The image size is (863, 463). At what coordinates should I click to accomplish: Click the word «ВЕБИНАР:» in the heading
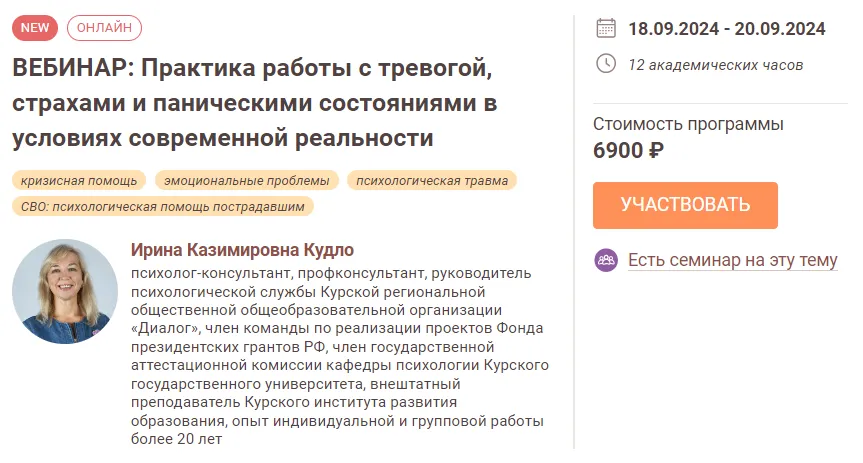click(x=70, y=70)
